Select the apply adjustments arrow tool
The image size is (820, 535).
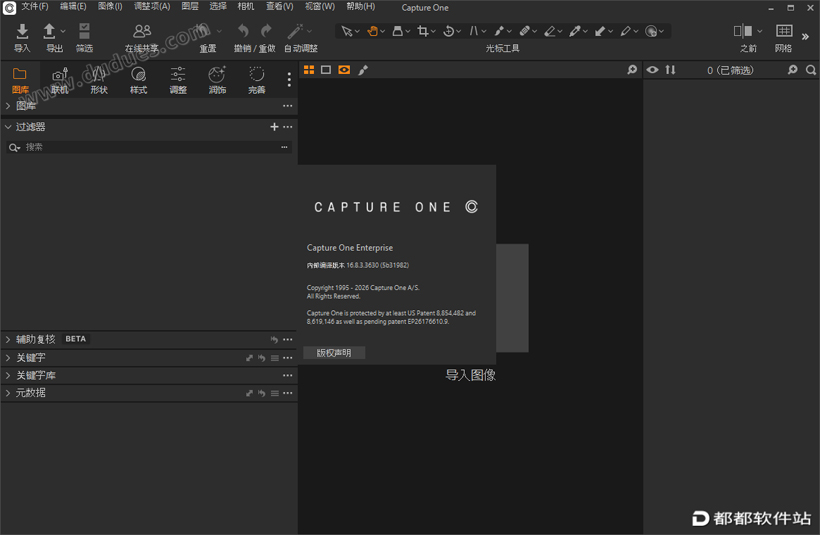pos(600,31)
